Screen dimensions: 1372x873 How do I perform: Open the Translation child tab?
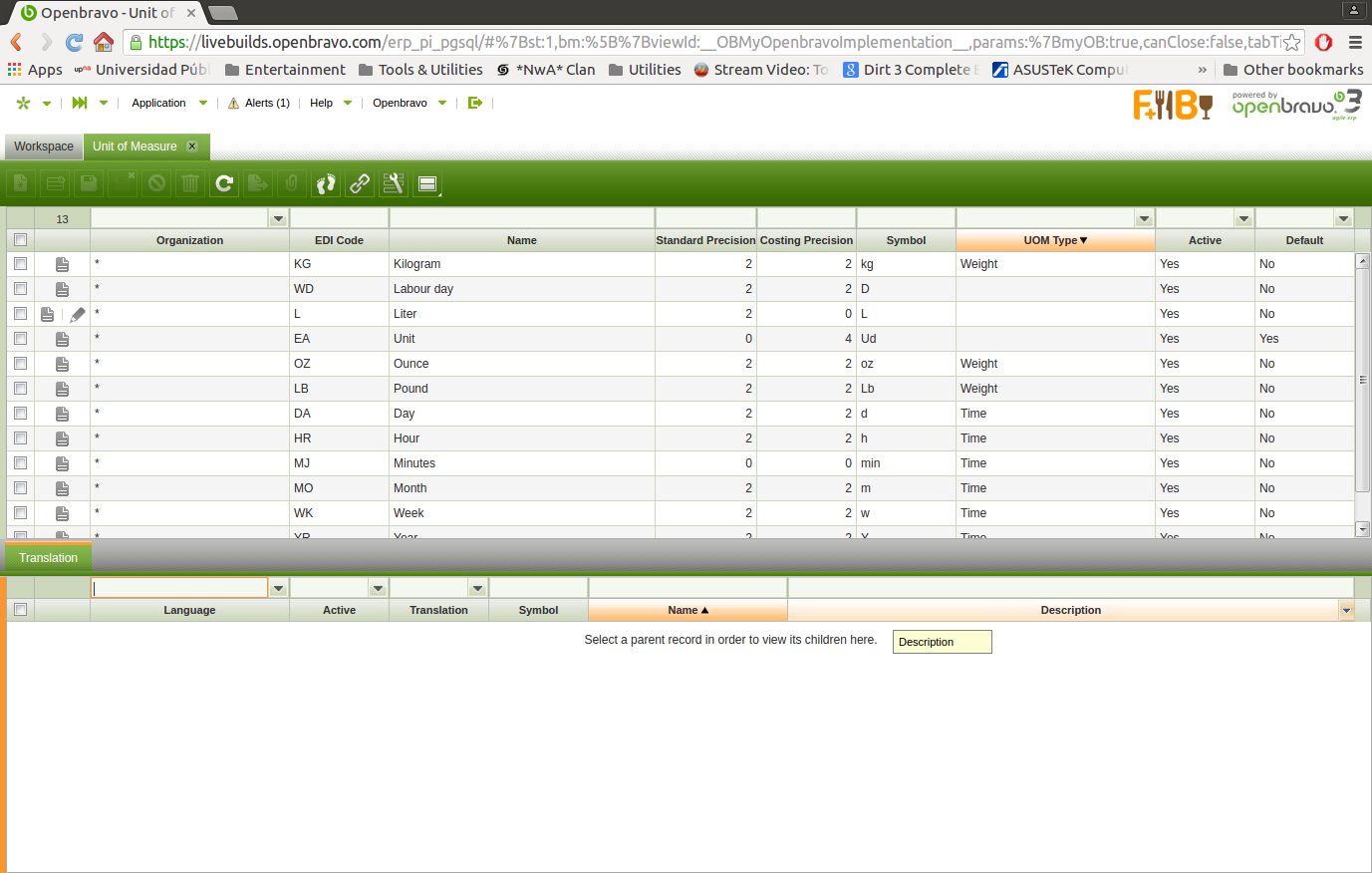(48, 558)
